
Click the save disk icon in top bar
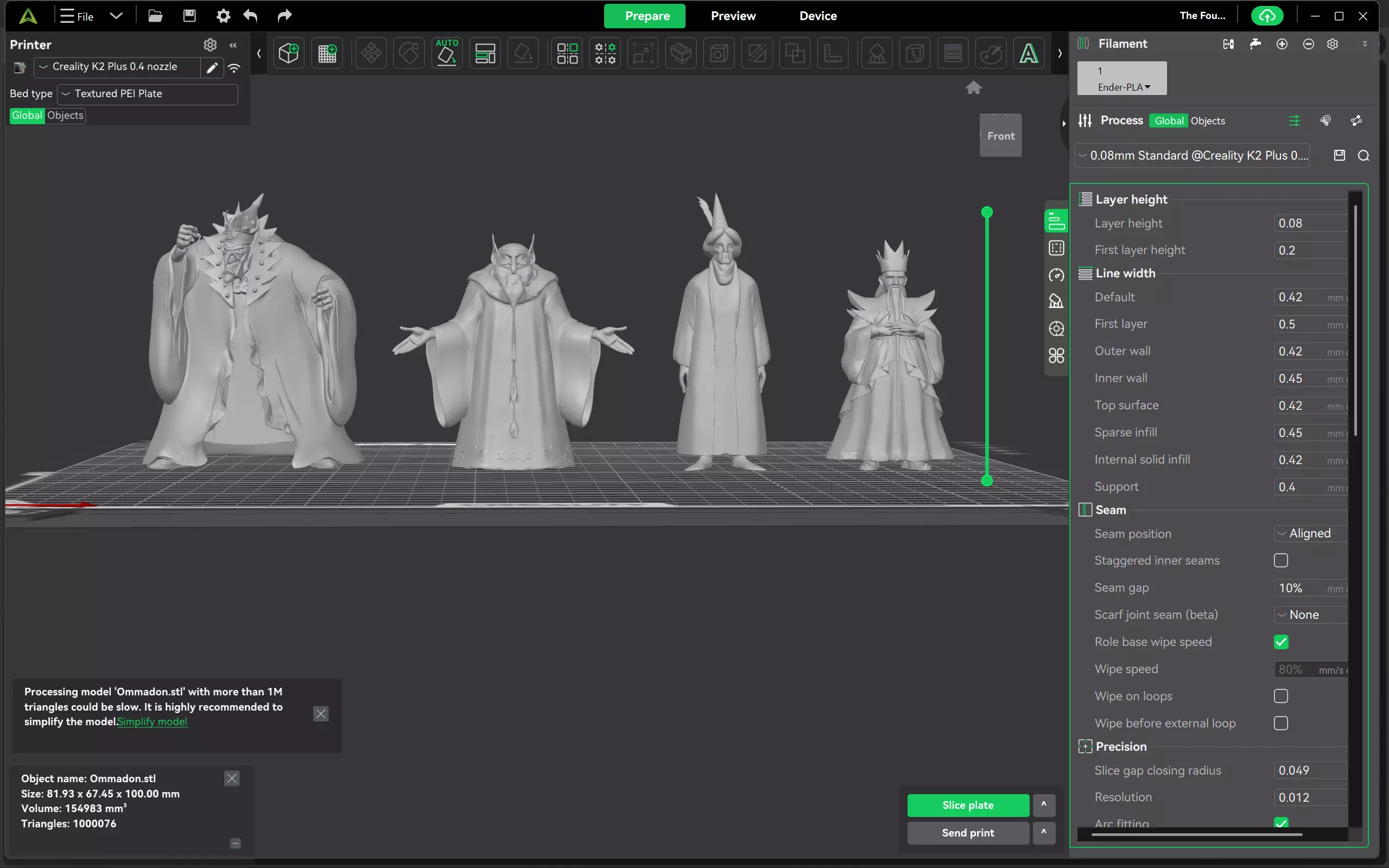tap(189, 16)
